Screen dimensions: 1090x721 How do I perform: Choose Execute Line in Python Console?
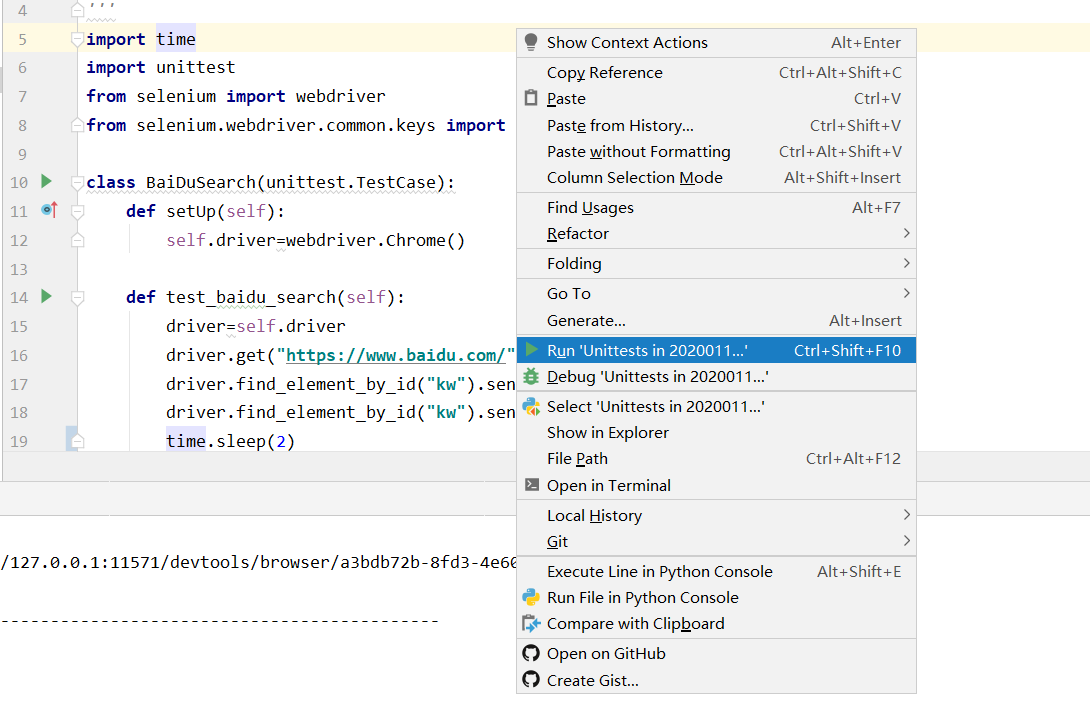(716, 572)
